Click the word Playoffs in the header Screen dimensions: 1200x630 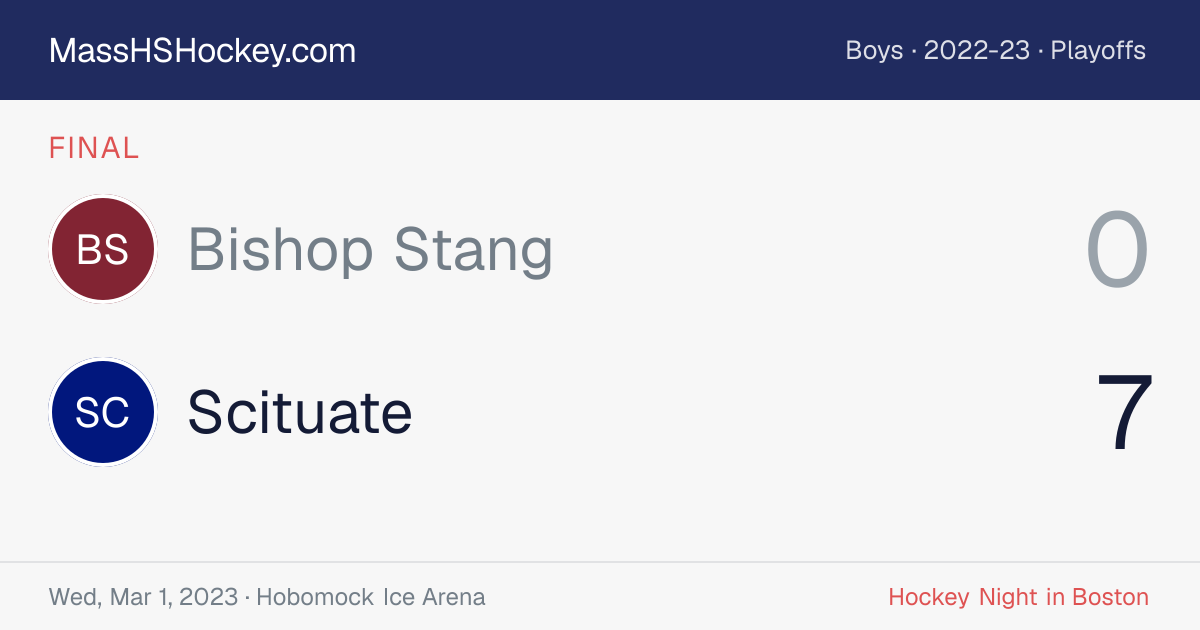pyautogui.click(x=1098, y=50)
